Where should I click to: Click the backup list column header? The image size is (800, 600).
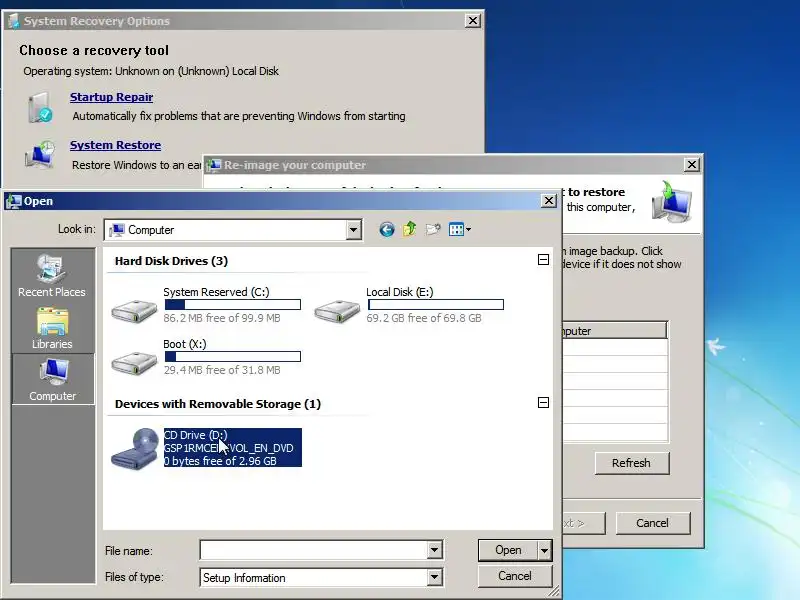click(x=614, y=331)
